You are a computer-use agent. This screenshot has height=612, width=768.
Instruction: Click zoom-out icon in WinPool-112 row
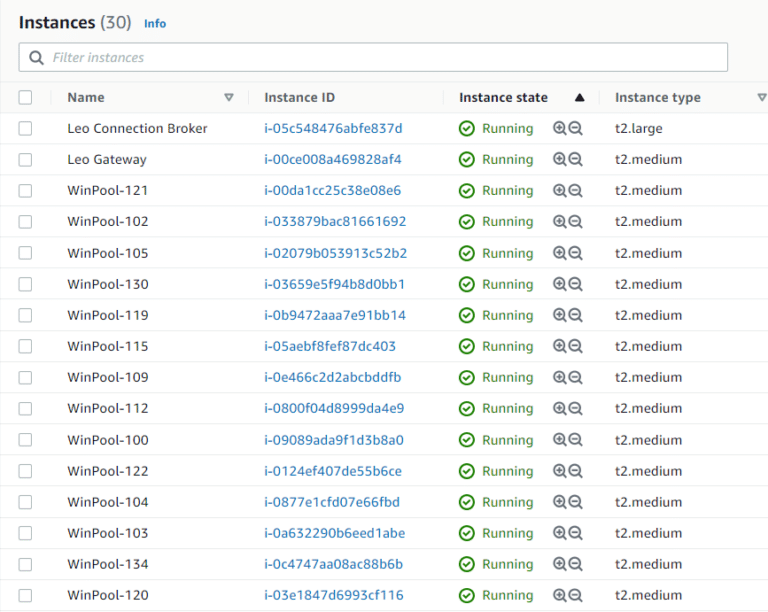coord(576,408)
